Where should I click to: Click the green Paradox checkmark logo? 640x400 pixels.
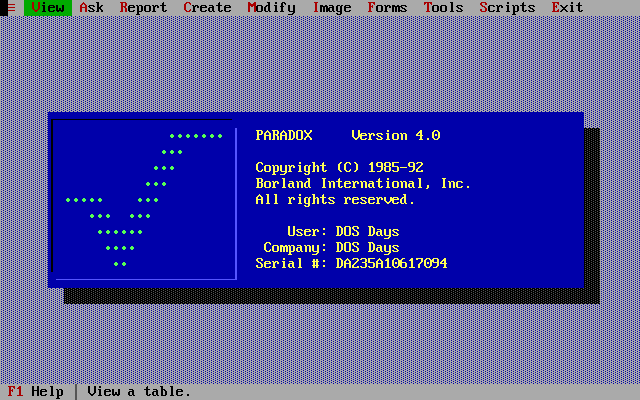click(144, 200)
